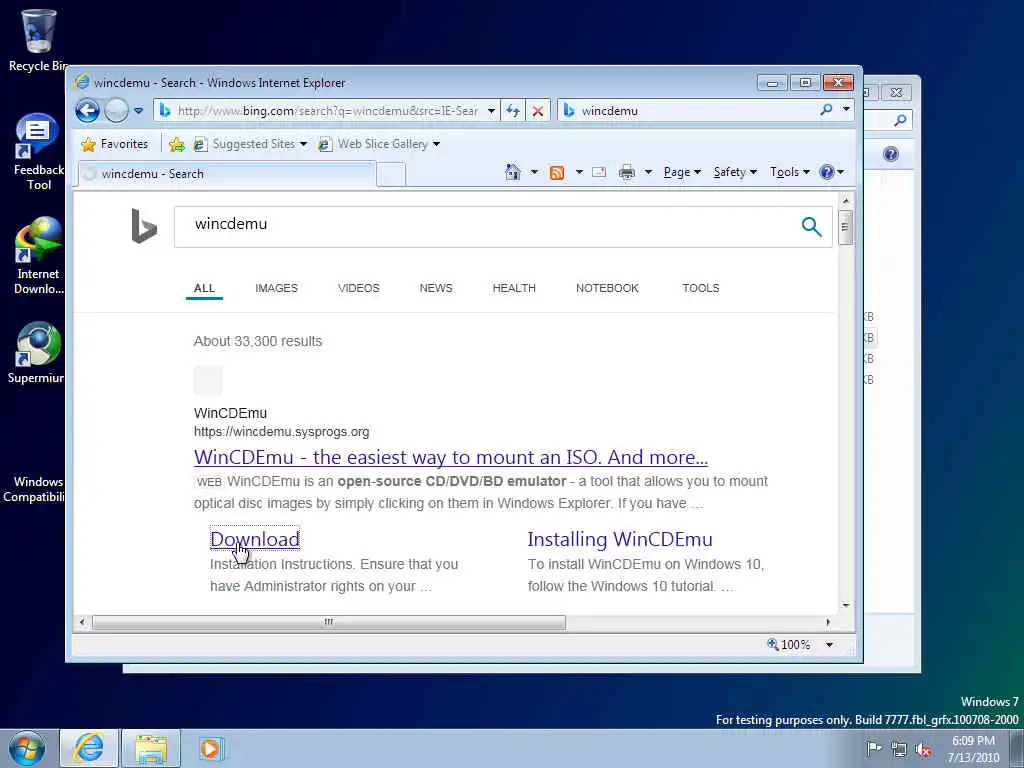Click the taskbar clock 6:09 PM
The width and height of the screenshot is (1024, 768).
click(973, 741)
